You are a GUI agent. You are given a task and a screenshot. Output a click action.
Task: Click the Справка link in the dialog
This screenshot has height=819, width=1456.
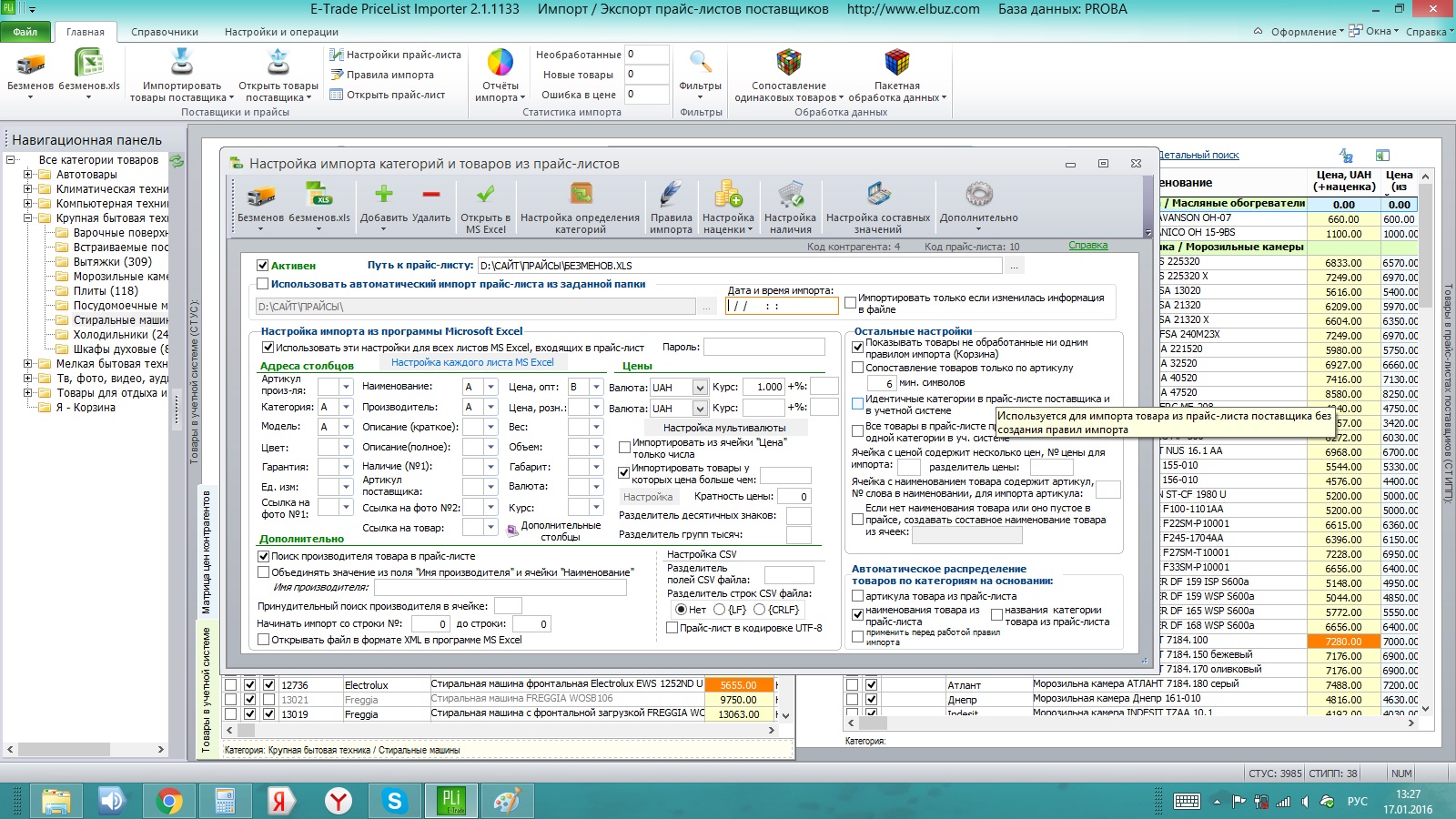(1087, 246)
